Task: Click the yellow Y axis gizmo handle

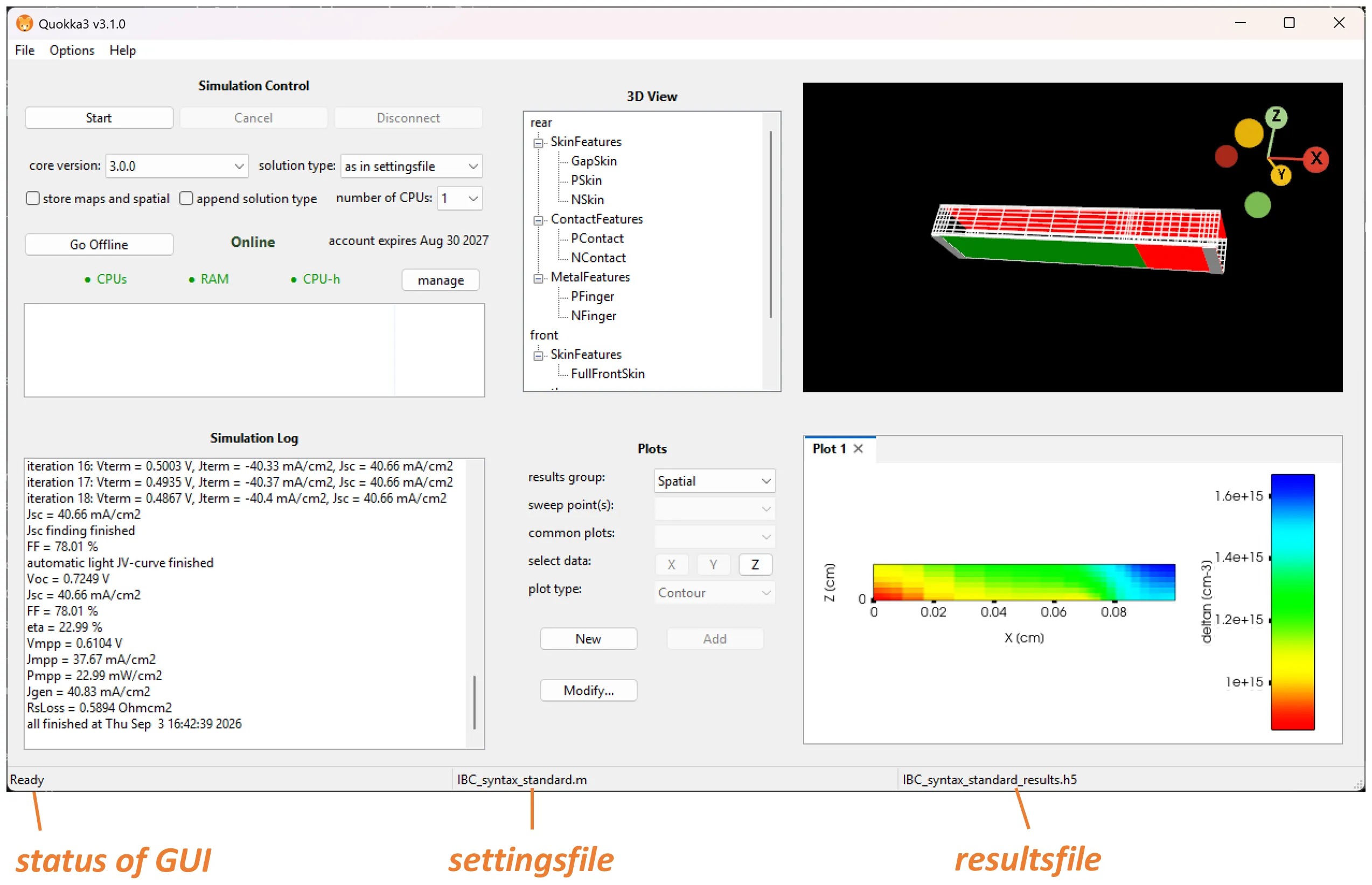Action: pyautogui.click(x=1282, y=175)
